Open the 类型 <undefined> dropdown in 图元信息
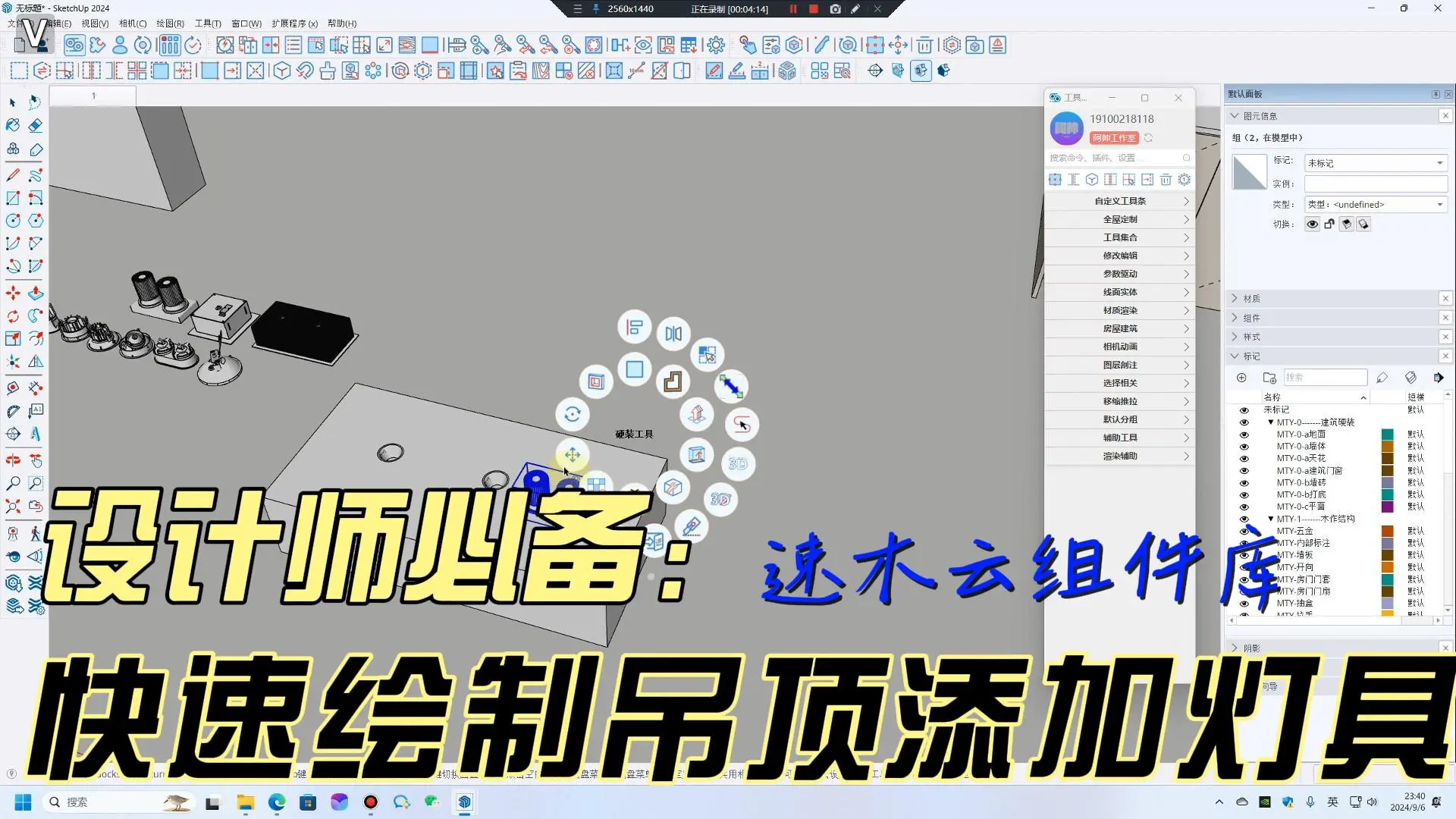 click(1439, 204)
